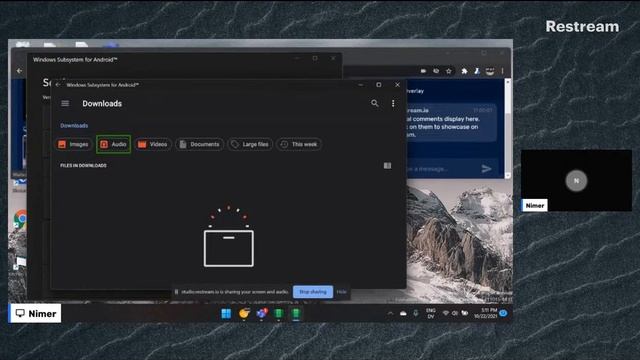Hide the screen sharing notification bar
Viewport: 640px width, 360px height.
click(x=342, y=292)
